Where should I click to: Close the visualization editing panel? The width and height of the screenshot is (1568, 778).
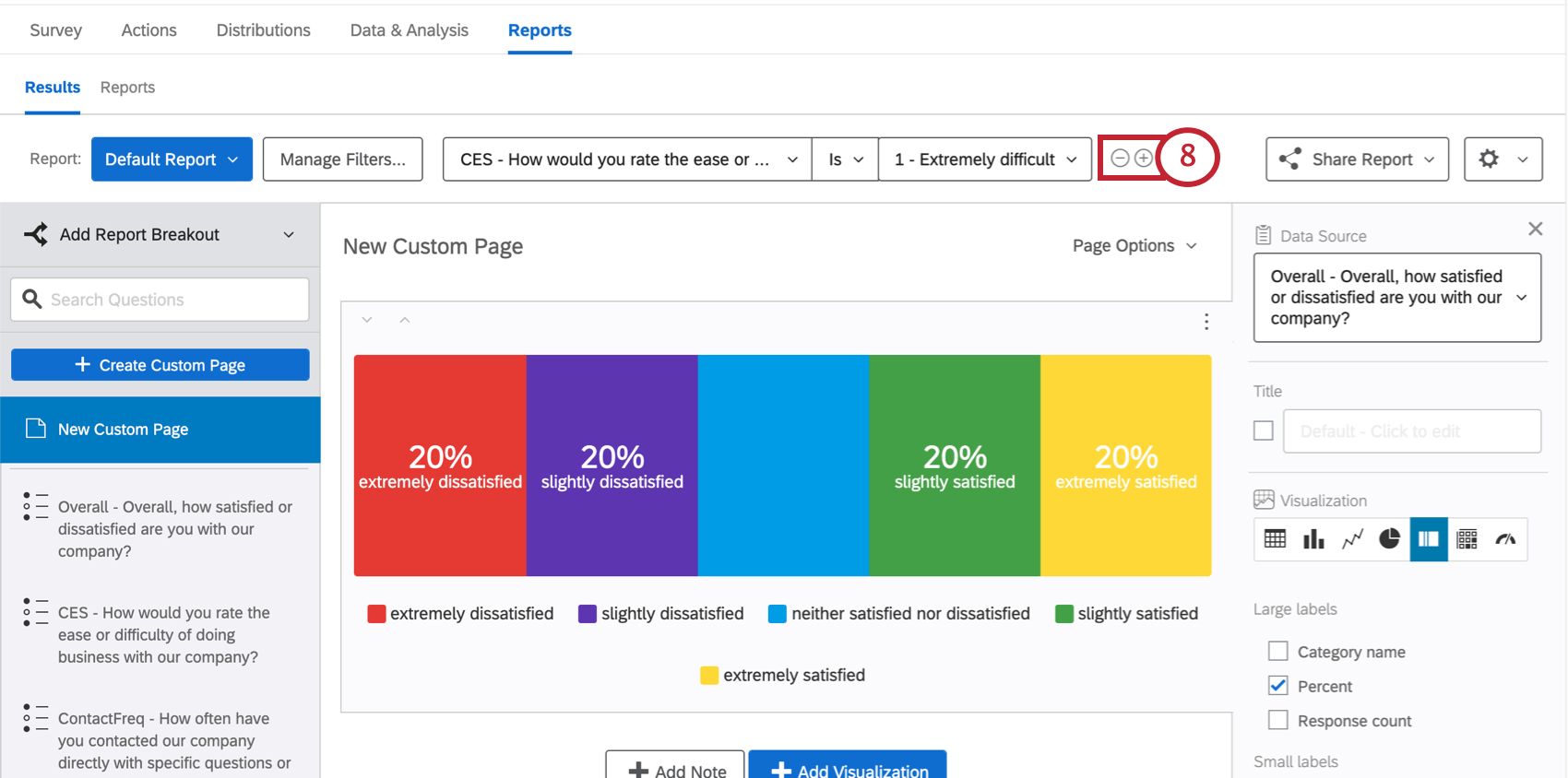pos(1535,229)
